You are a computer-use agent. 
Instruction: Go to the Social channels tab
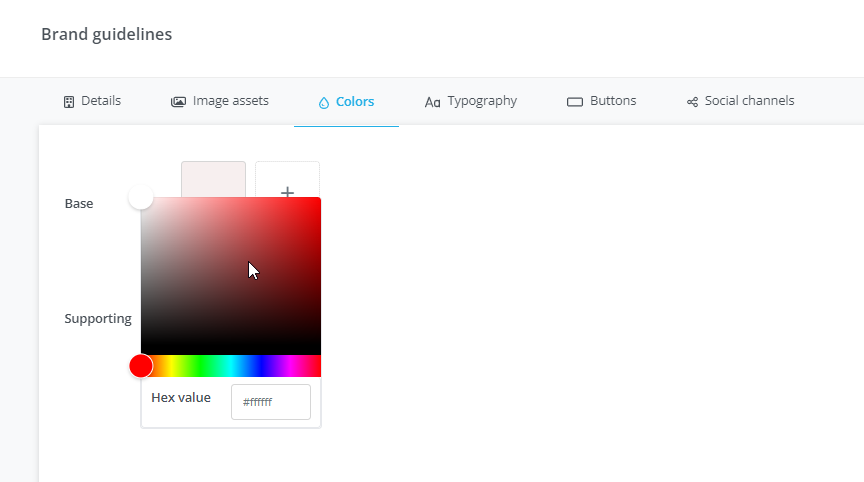click(x=740, y=101)
